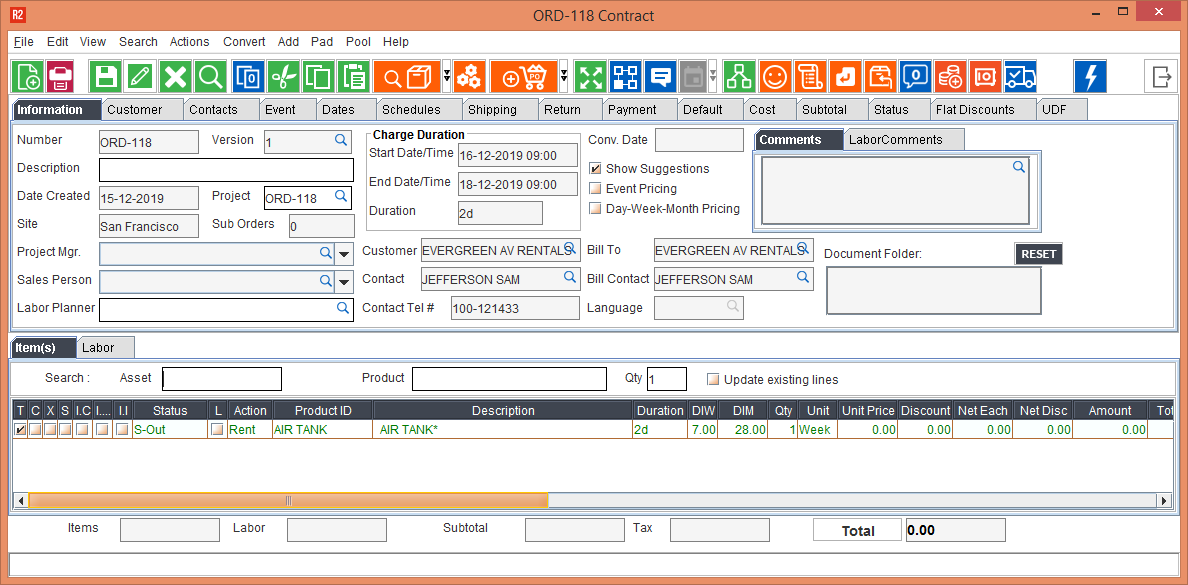1188x585 pixels.
Task: Uncheck the Show Suggestions checkbox
Action: click(x=596, y=169)
